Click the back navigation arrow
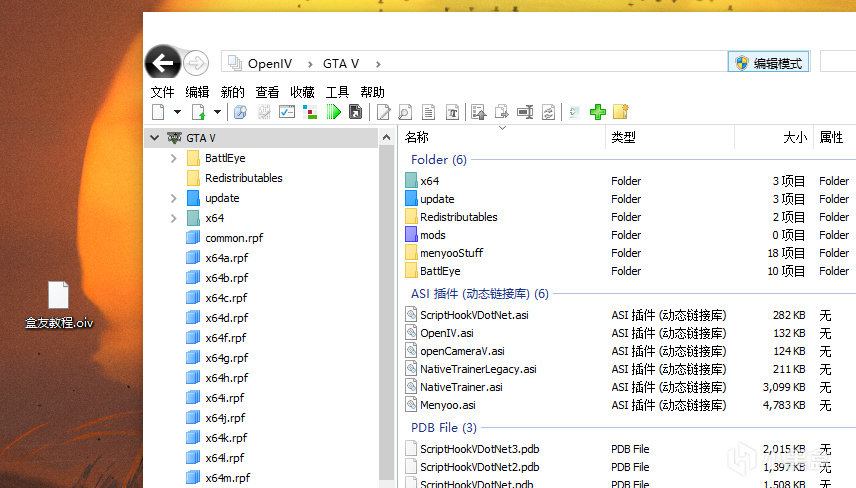 (163, 63)
